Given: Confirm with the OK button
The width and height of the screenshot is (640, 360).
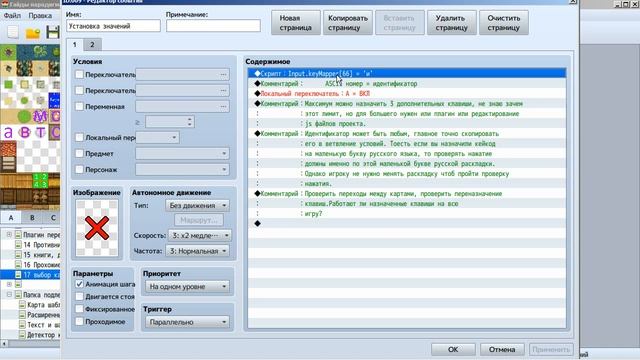Looking at the screenshot, I should point(453,349).
